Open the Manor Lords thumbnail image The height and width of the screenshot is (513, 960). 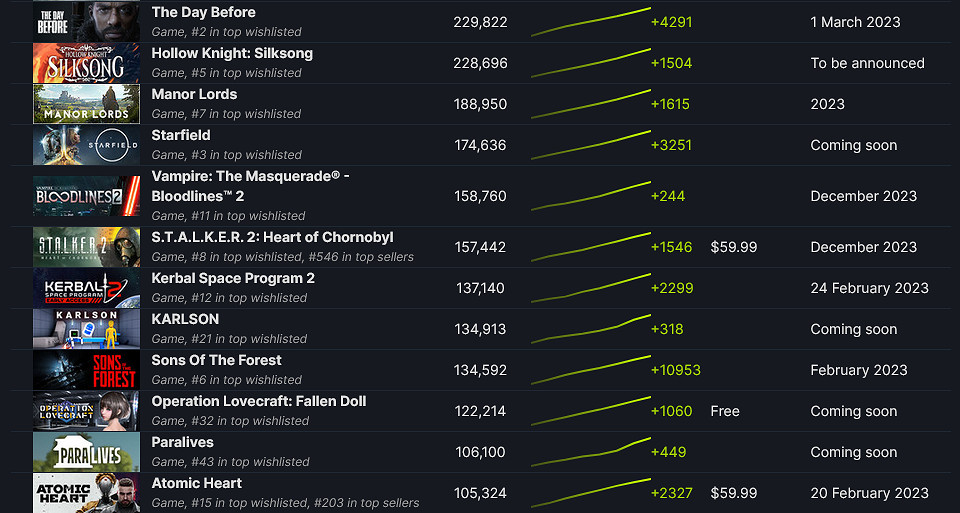86,104
